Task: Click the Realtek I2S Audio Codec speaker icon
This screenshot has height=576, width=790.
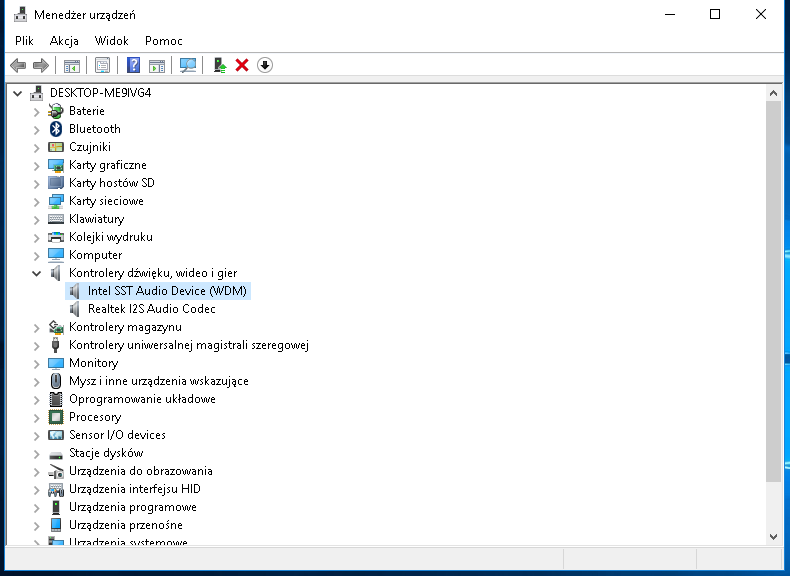Action: pos(75,309)
